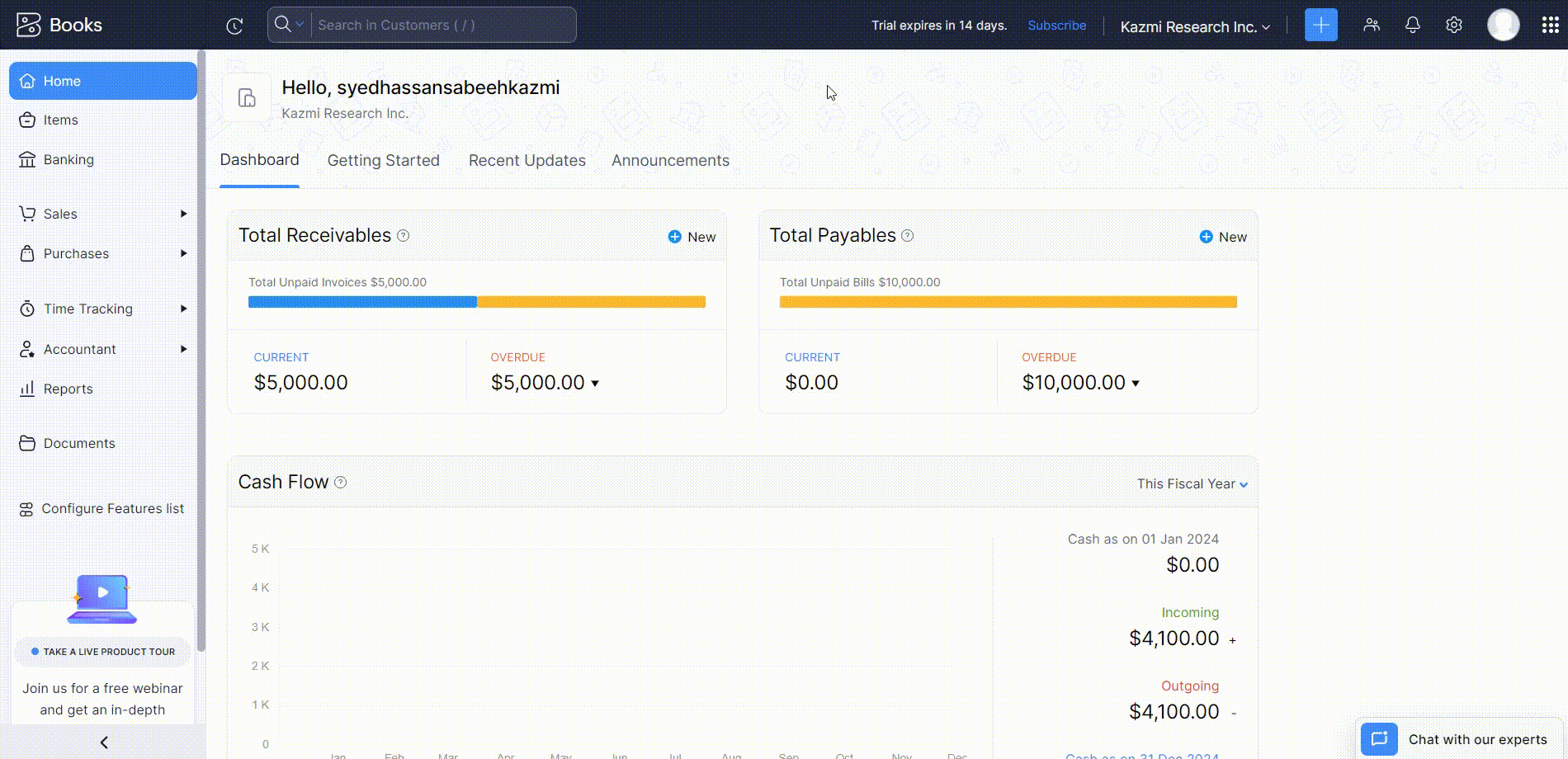Click the live product tour illustration

tap(102, 599)
